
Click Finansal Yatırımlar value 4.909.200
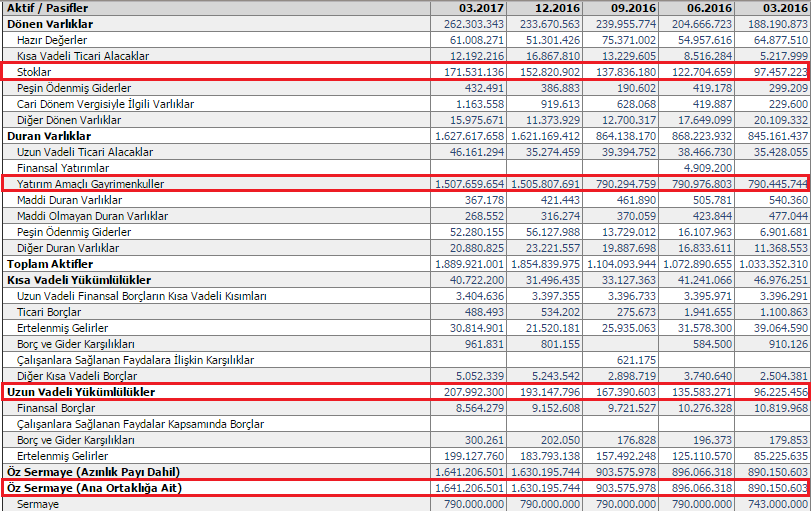click(708, 168)
